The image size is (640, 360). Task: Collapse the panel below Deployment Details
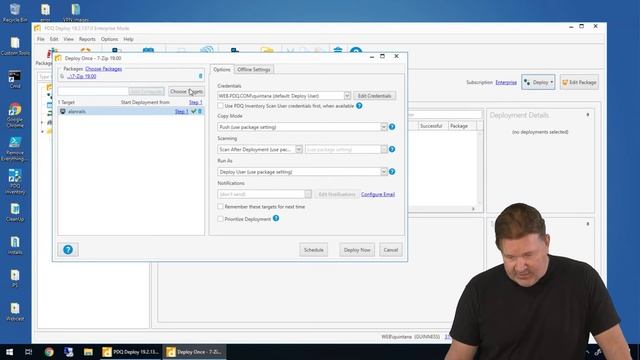point(588,224)
